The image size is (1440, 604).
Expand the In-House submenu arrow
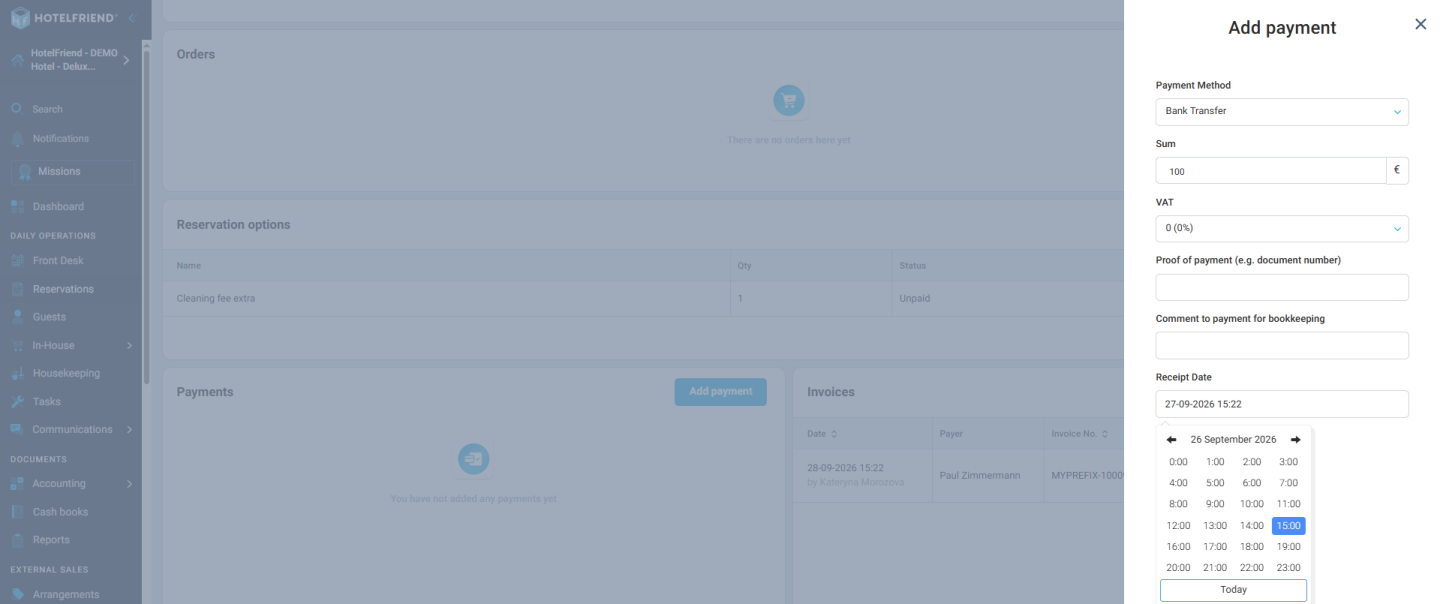point(130,346)
